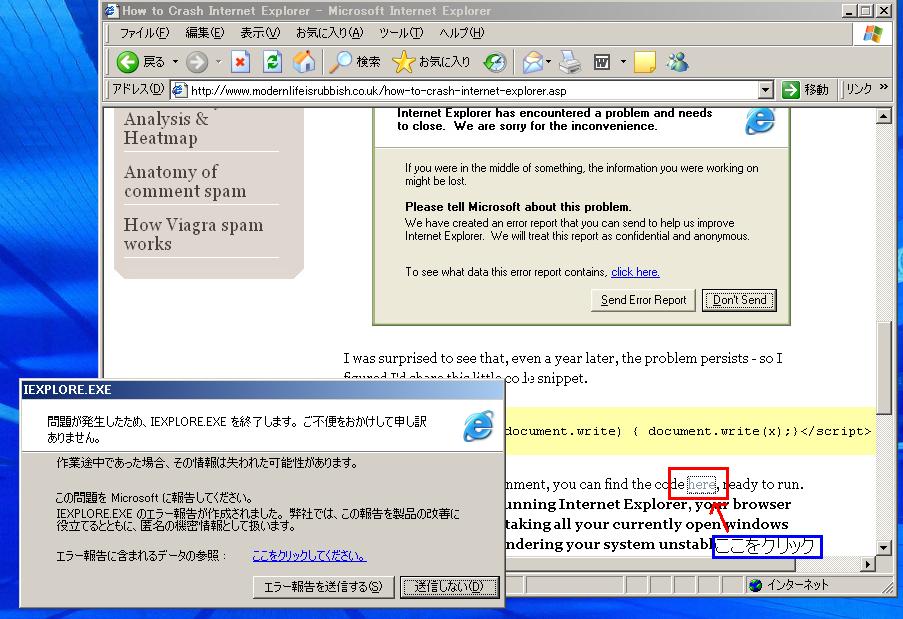Open the ファイル(F) menu
This screenshot has height=619, width=903.
[144, 33]
